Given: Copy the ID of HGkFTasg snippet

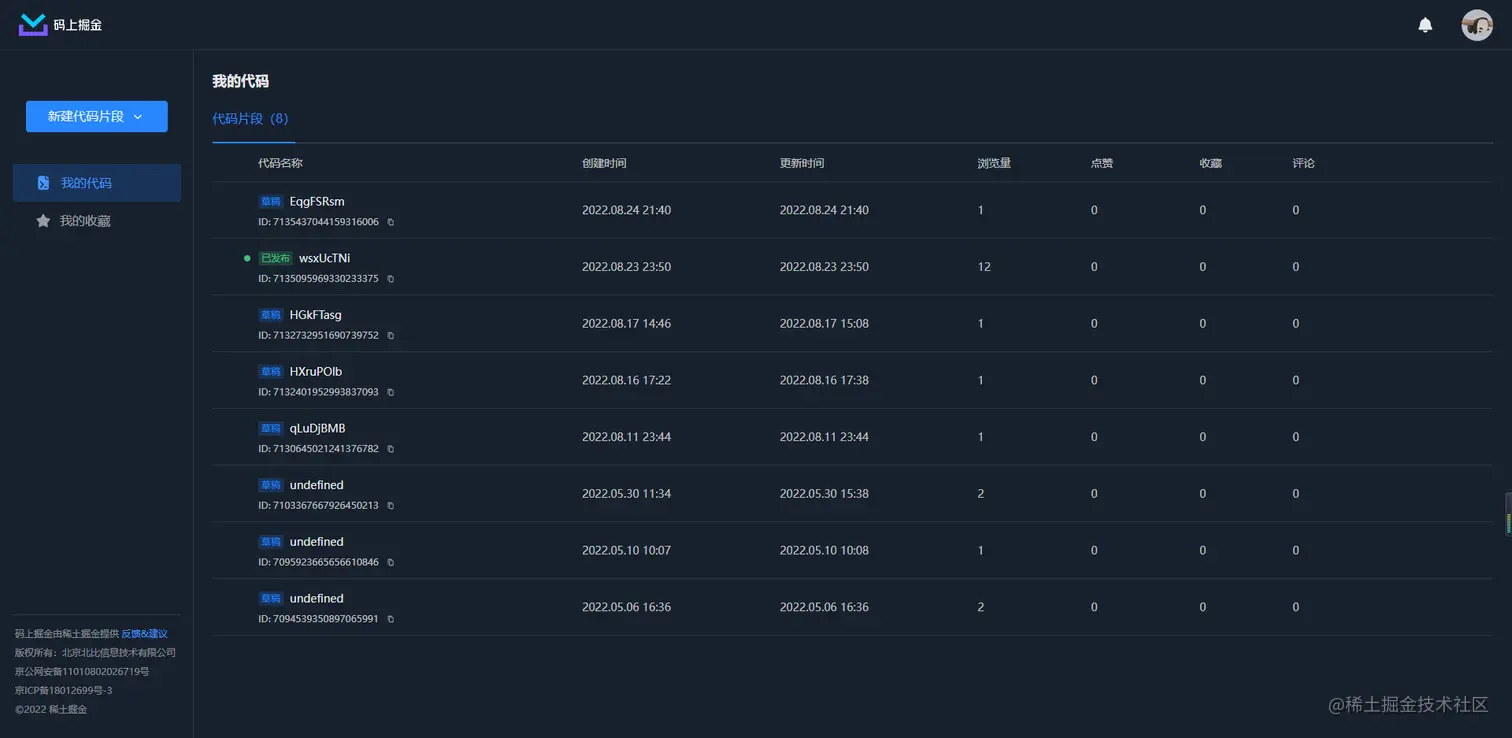Looking at the screenshot, I should (x=390, y=336).
